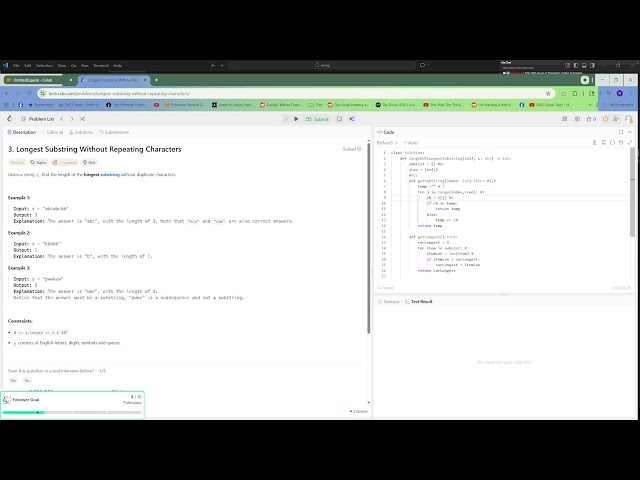Expand the Topics tag

[x=39, y=162]
